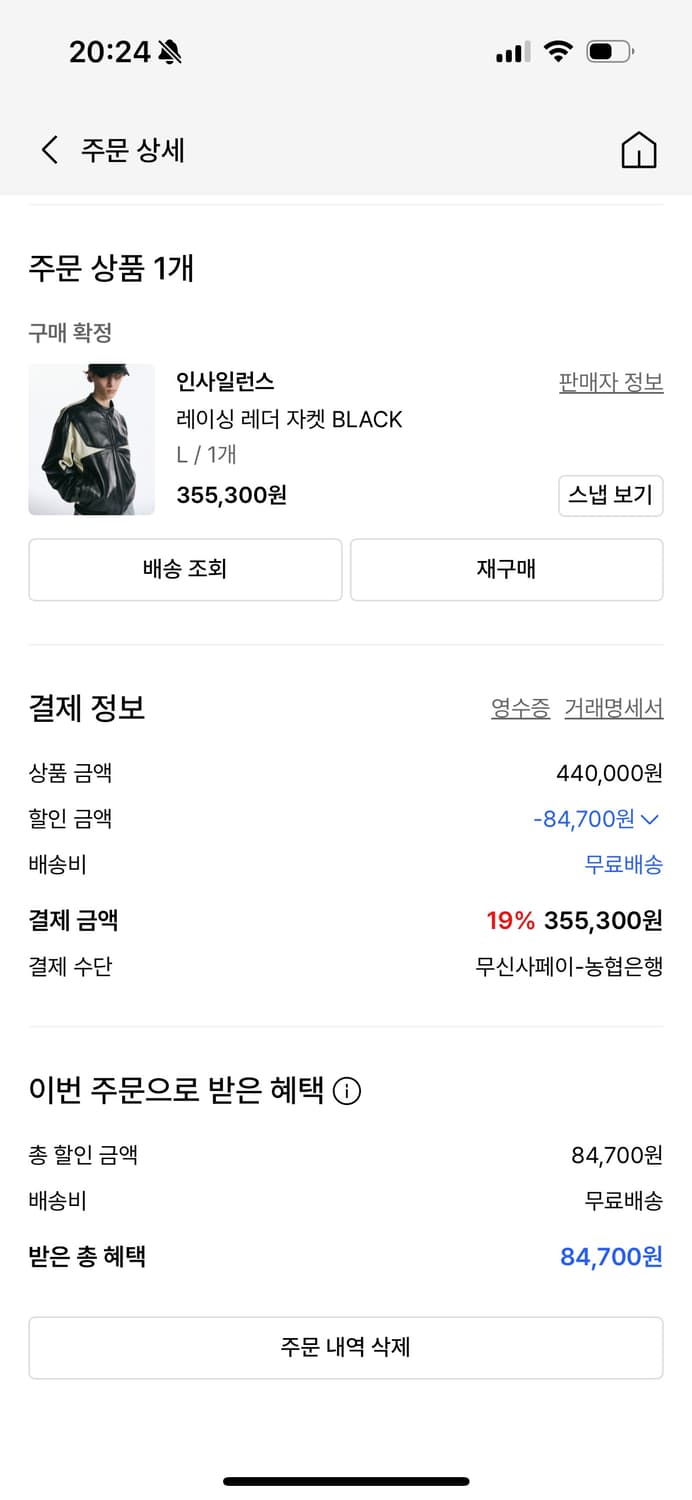Collapse the discount amount details chevron
This screenshot has height=1500, width=692.
pos(653,819)
